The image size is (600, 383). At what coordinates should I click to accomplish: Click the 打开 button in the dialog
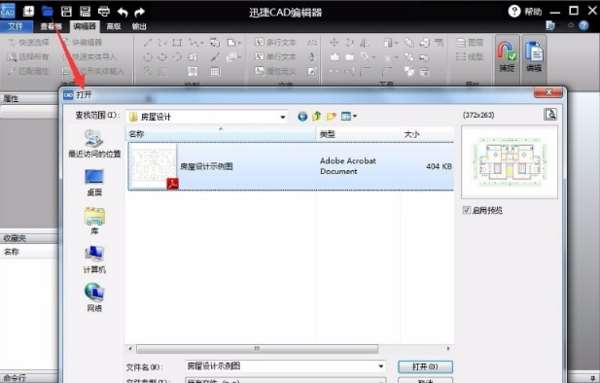coord(425,367)
